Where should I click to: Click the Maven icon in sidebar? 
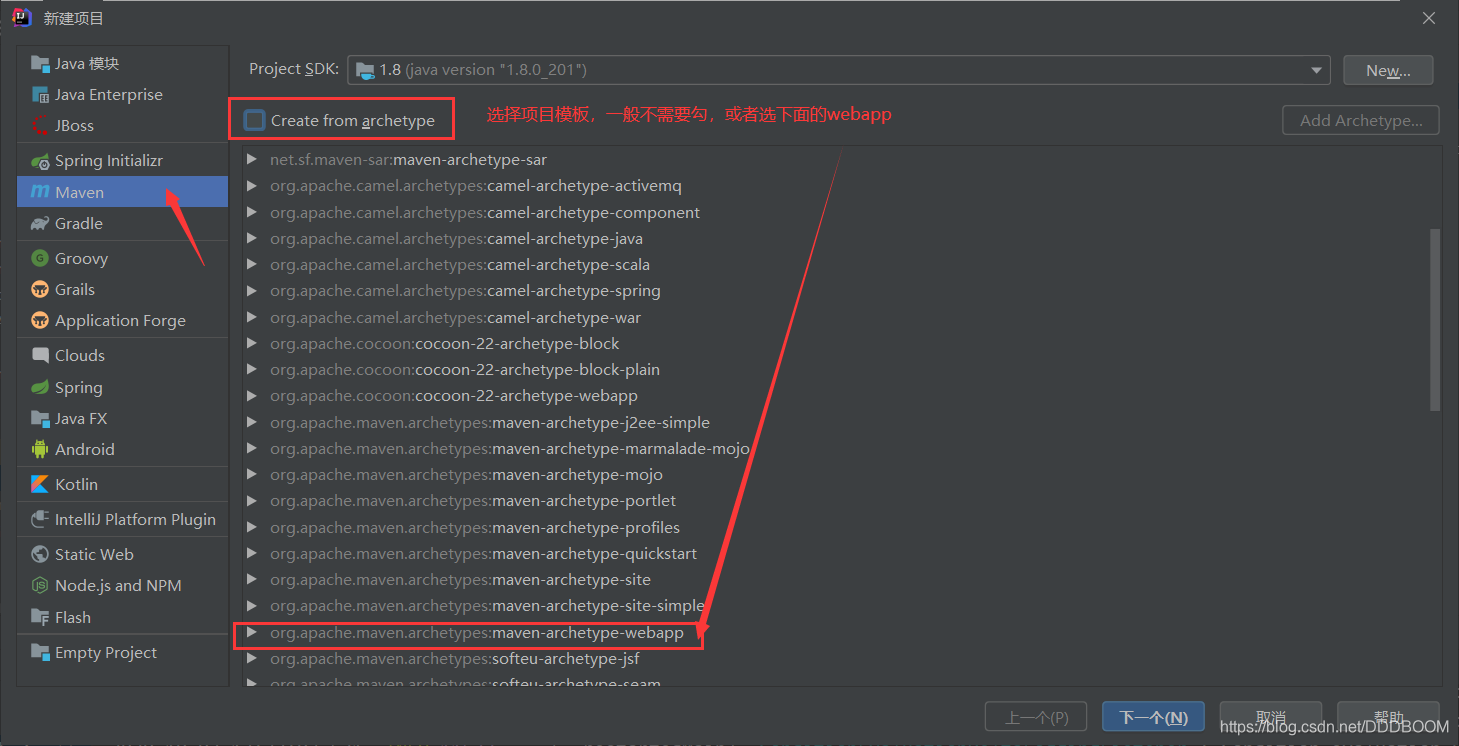[x=40, y=192]
